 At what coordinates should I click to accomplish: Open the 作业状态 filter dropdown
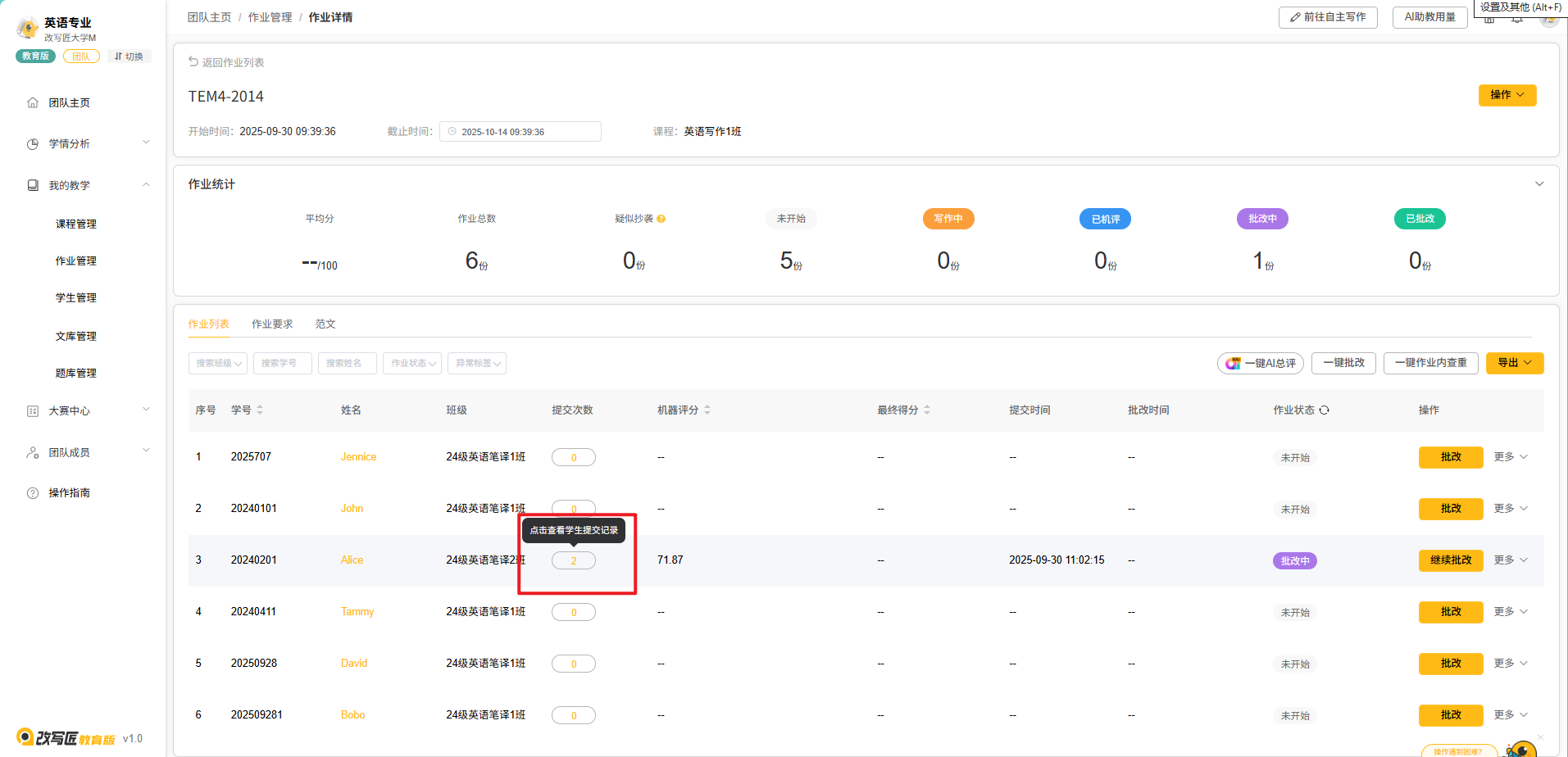pyautogui.click(x=412, y=364)
